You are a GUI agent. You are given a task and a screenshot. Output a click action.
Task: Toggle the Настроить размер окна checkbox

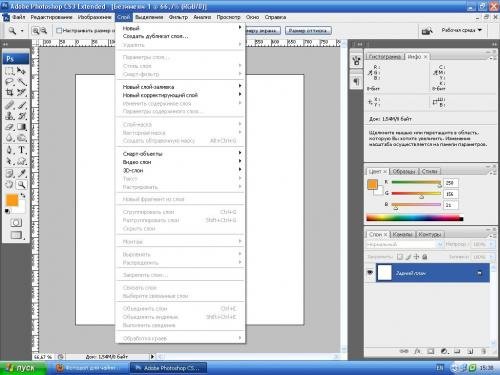click(x=59, y=31)
